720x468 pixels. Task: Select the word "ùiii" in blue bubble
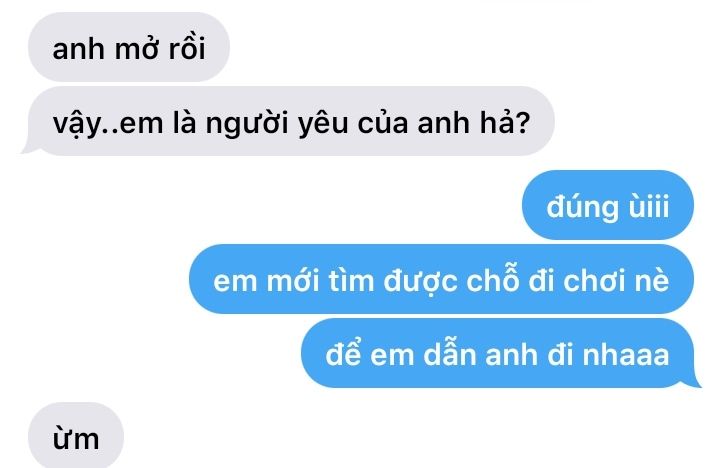(x=649, y=206)
